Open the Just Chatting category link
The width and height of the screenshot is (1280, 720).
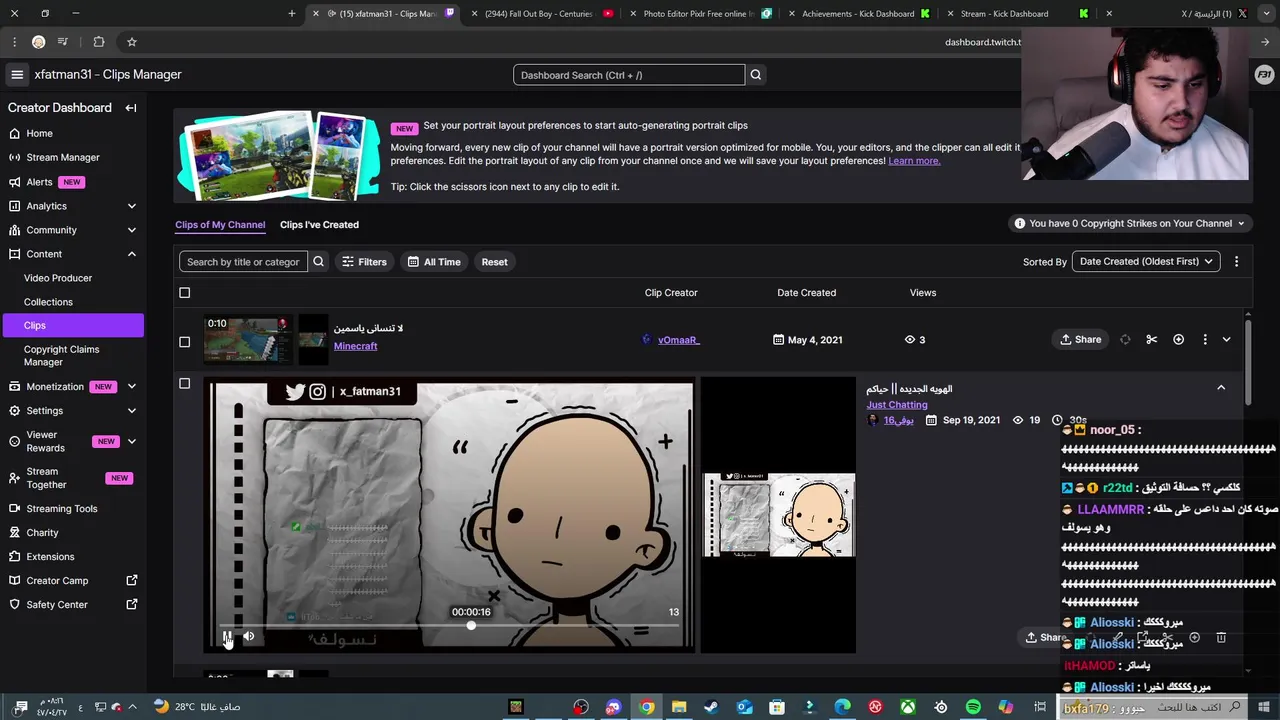pos(897,405)
